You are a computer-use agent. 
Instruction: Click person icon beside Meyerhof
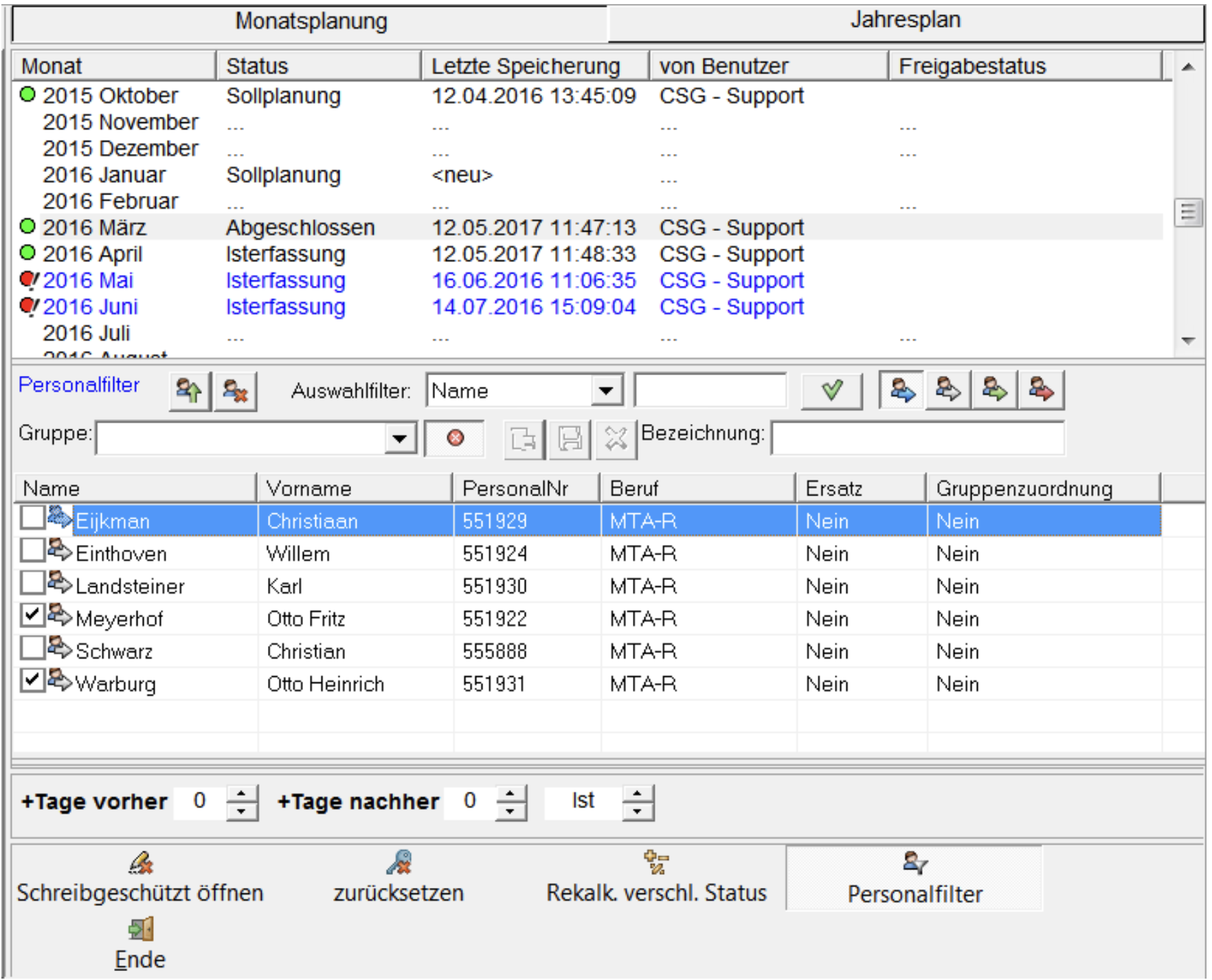pyautogui.click(x=60, y=615)
